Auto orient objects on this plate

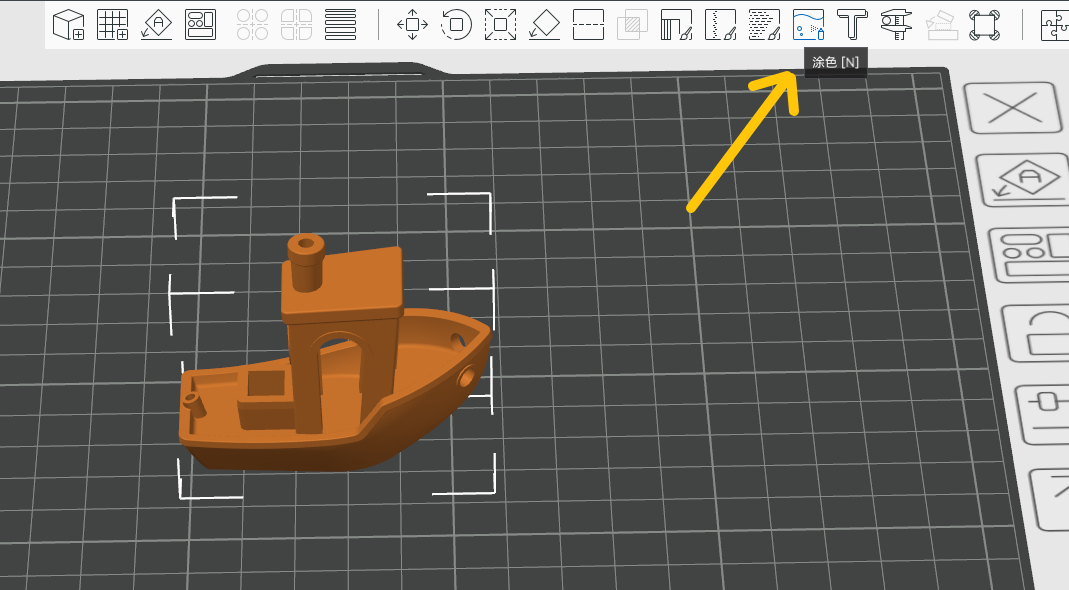click(x=1025, y=179)
